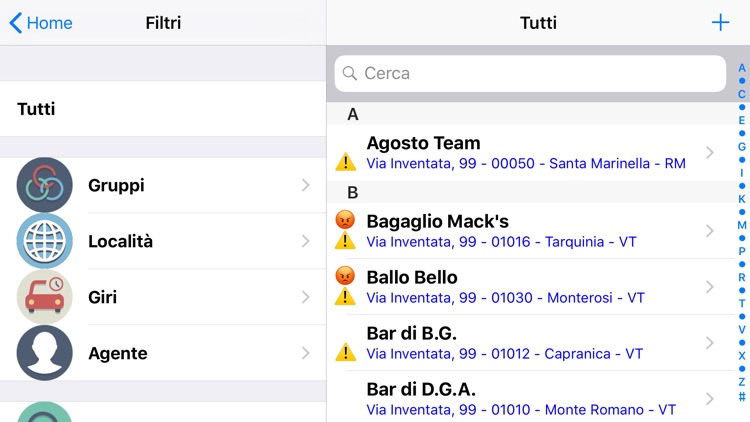Expand Gruppi filter via its chevron

coord(306,185)
